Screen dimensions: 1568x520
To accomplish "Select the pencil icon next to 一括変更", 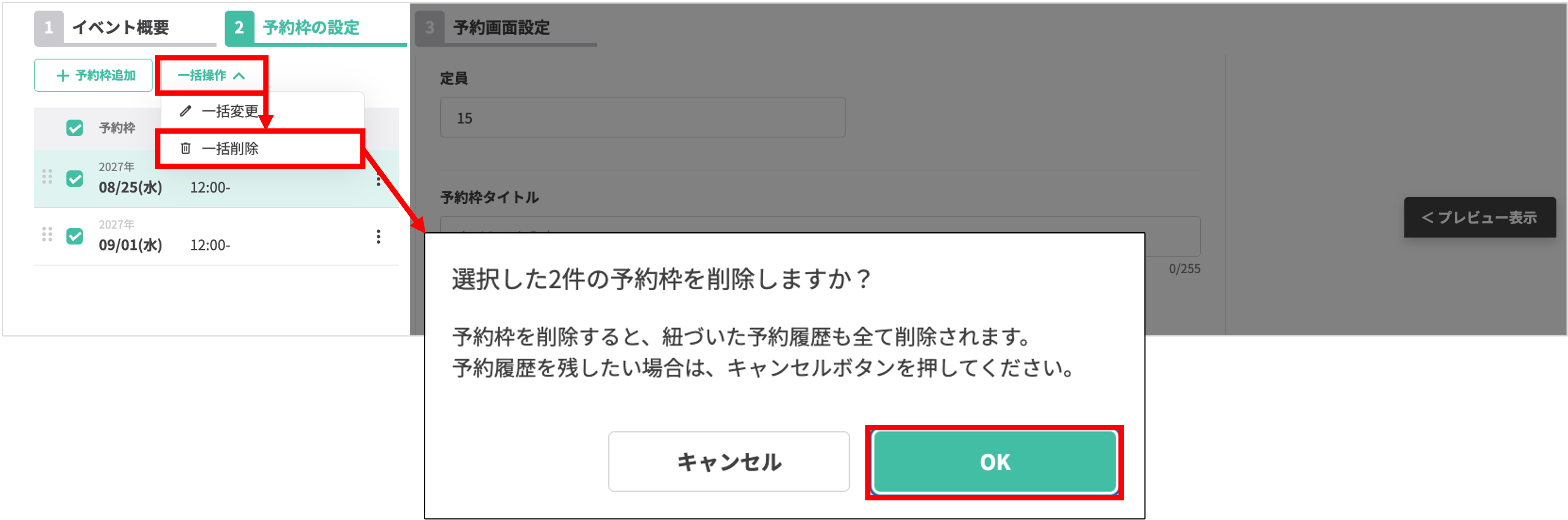I will (186, 111).
